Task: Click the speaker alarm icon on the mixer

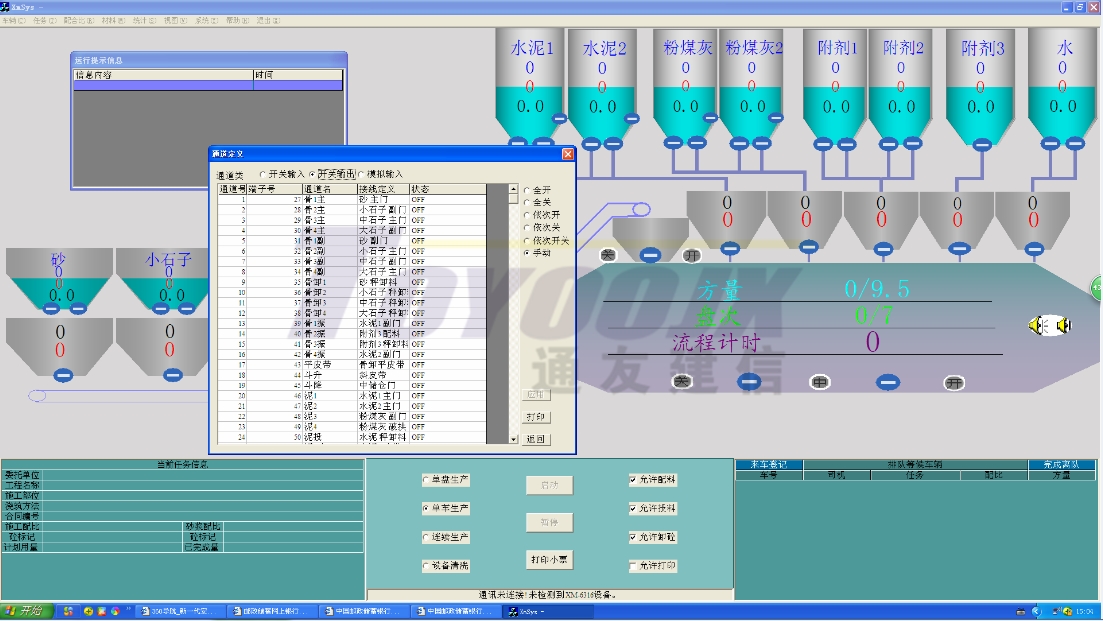Action: (1050, 326)
